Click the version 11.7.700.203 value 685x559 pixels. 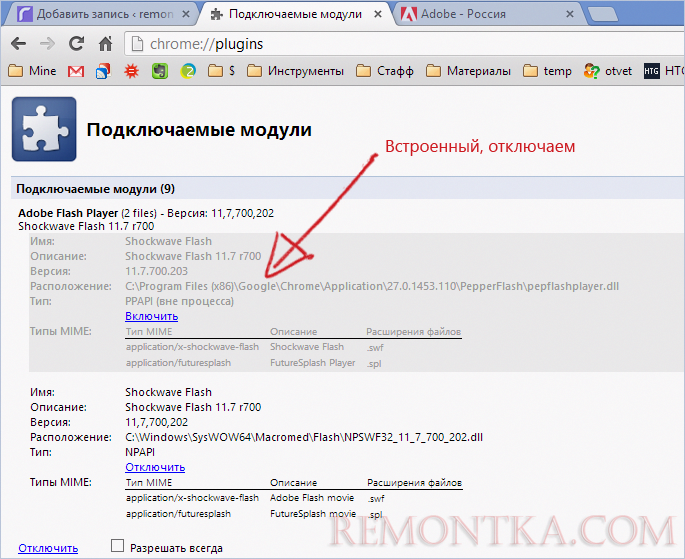tap(156, 271)
